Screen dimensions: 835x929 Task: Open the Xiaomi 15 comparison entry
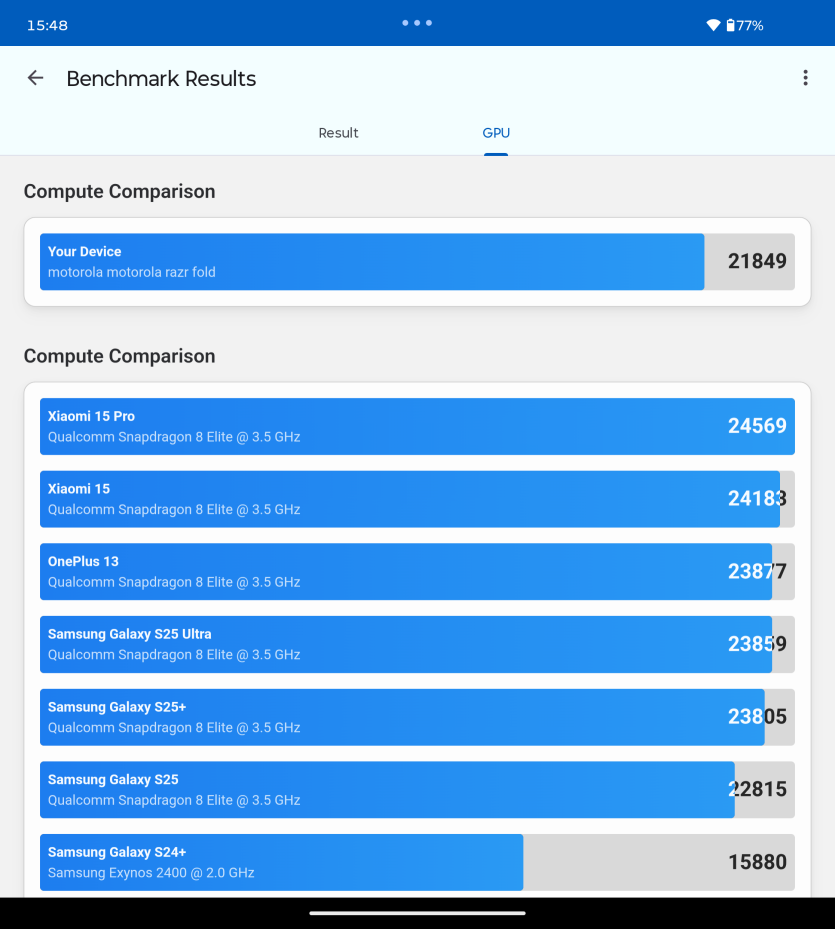(x=417, y=499)
